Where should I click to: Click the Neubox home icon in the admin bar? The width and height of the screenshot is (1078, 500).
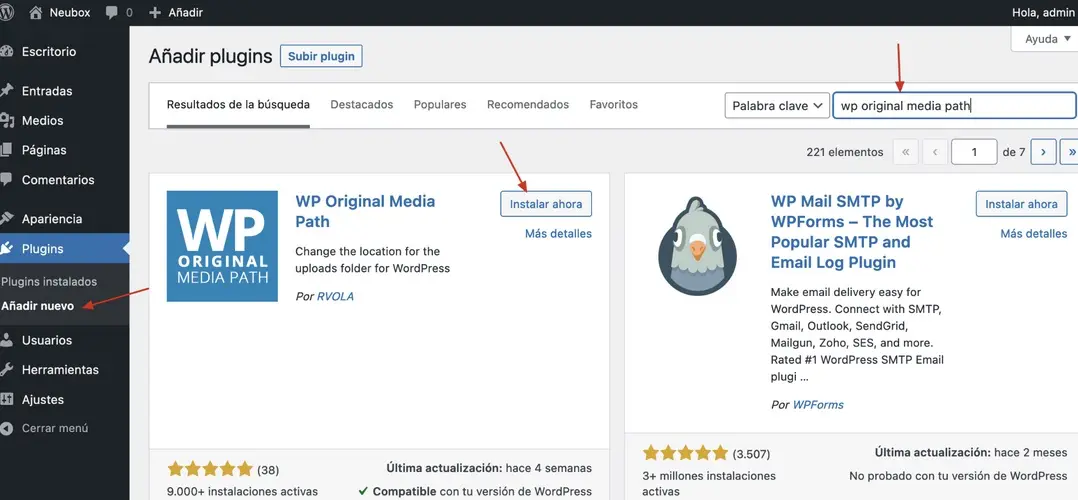(36, 12)
